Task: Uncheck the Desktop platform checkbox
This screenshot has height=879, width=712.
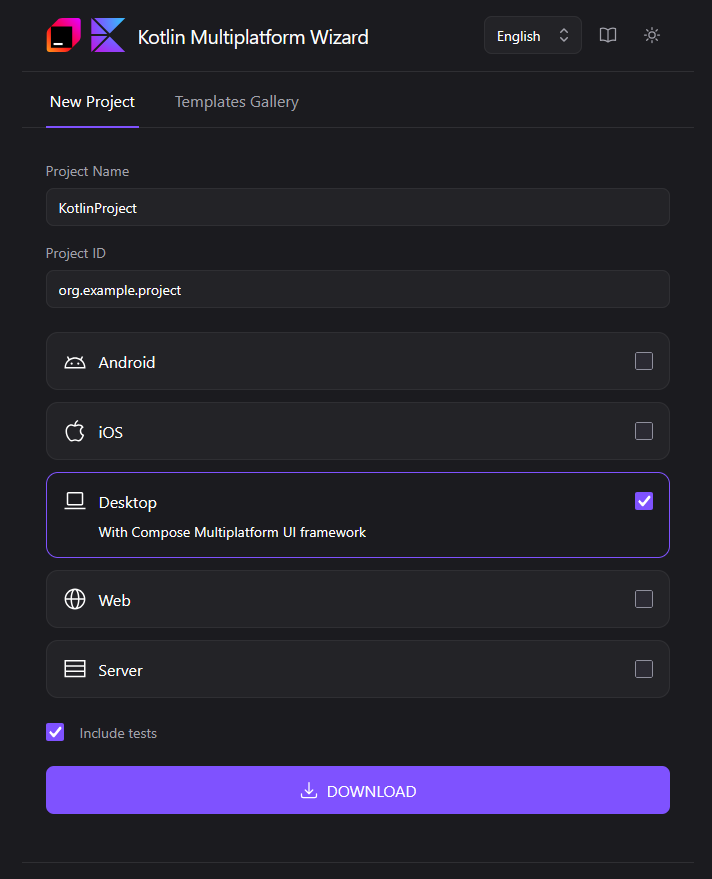Action: pyautogui.click(x=644, y=501)
